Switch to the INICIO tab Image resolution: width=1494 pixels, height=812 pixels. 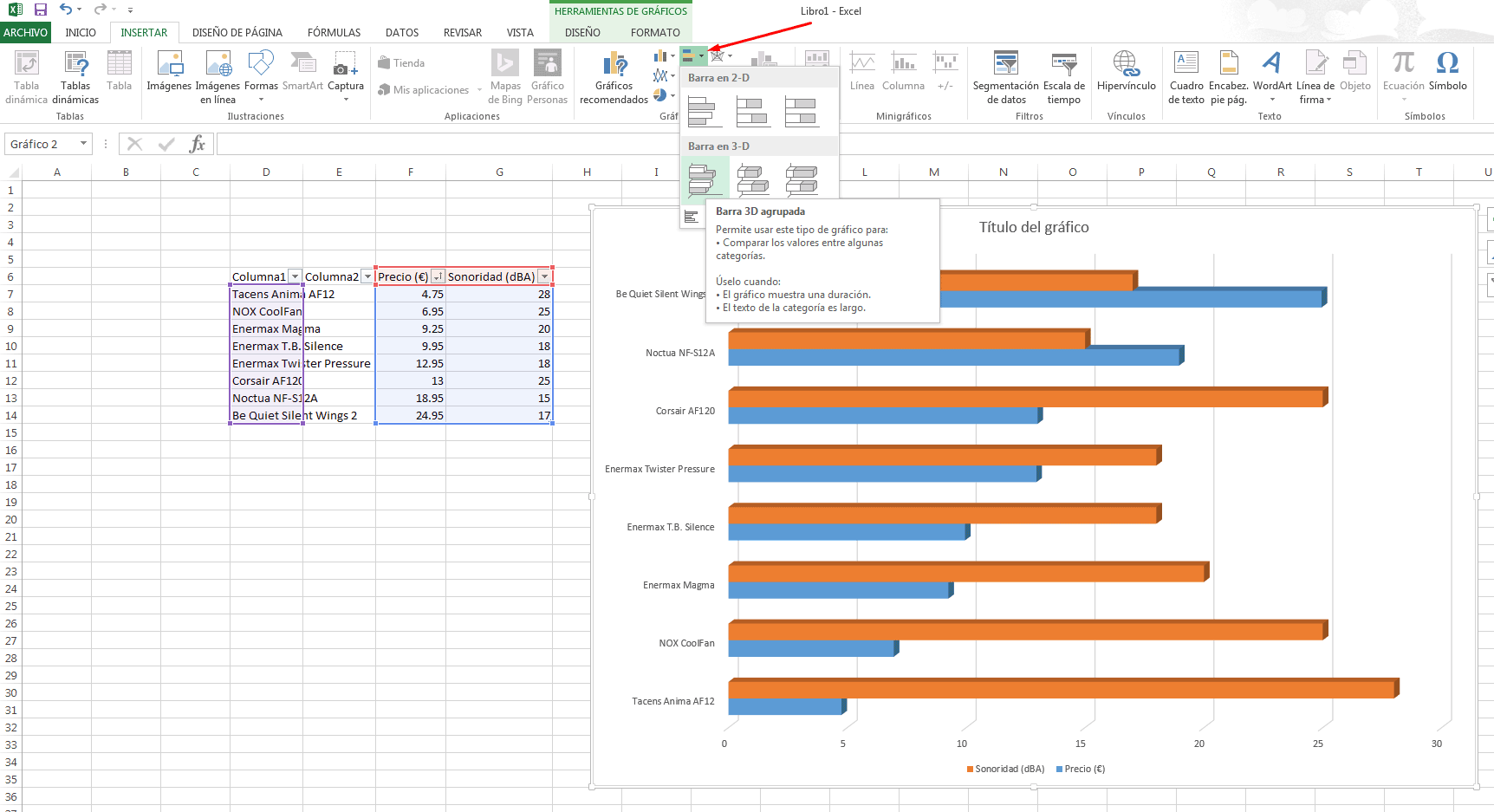tap(81, 32)
